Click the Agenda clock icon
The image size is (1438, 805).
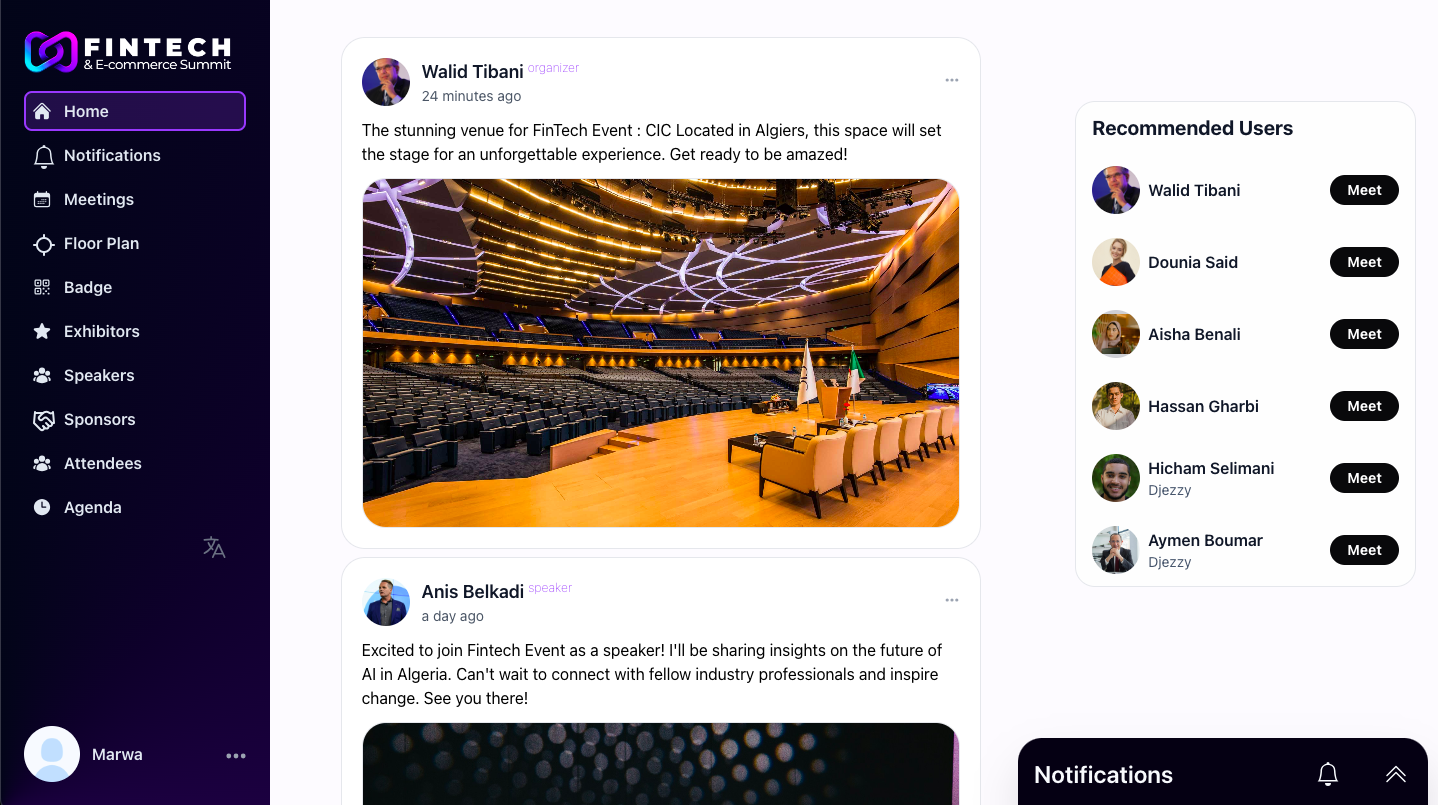click(x=42, y=507)
